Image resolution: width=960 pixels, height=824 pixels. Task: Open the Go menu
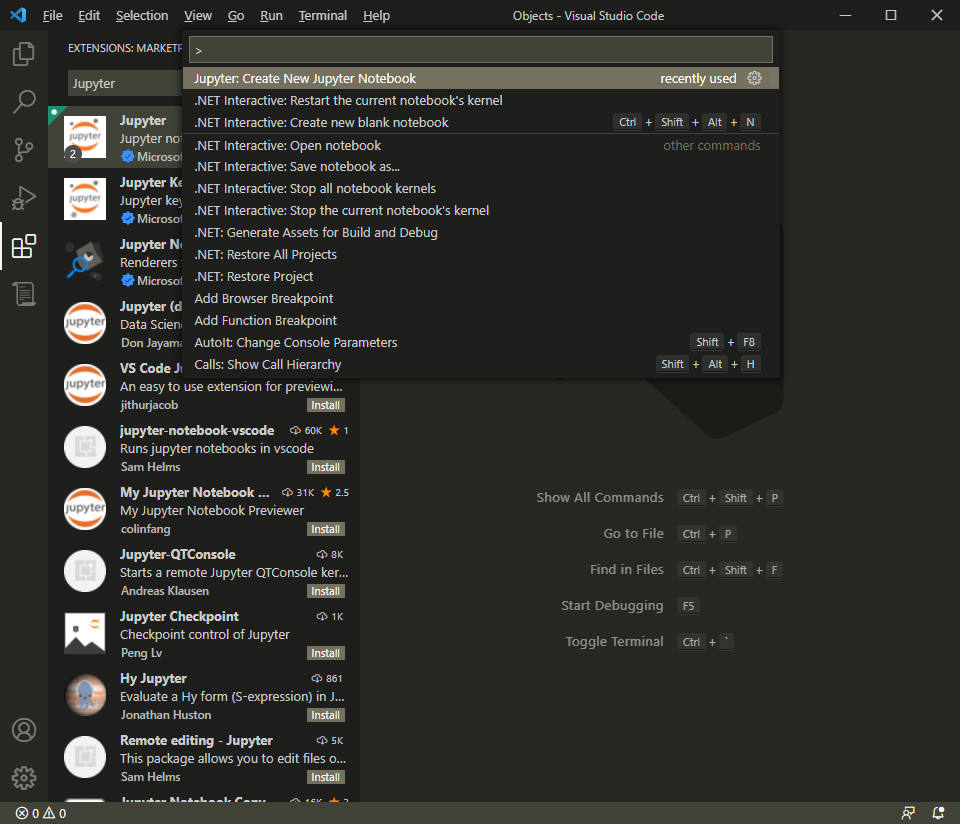(x=236, y=15)
